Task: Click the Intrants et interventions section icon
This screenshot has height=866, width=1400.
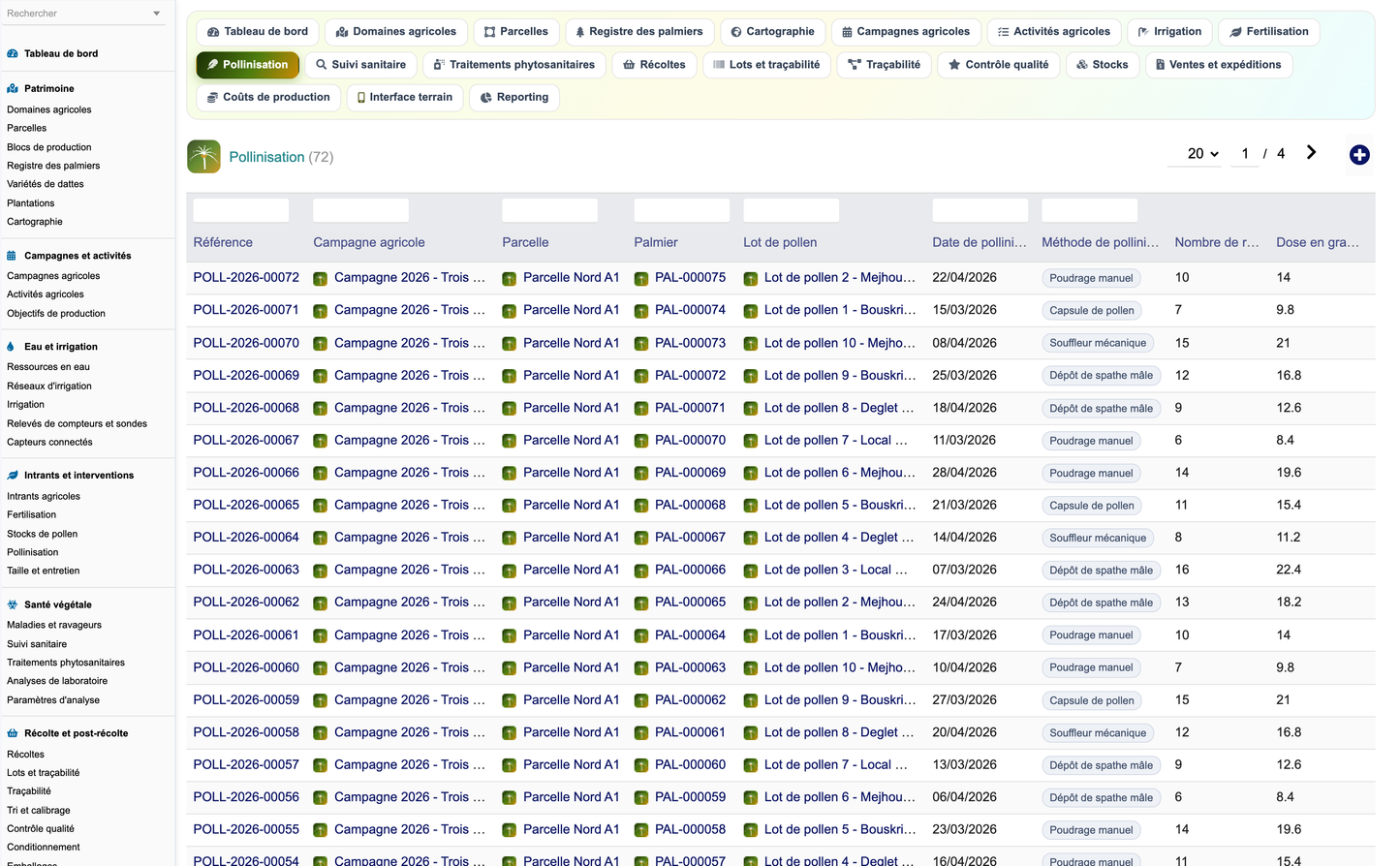Action: coord(13,476)
